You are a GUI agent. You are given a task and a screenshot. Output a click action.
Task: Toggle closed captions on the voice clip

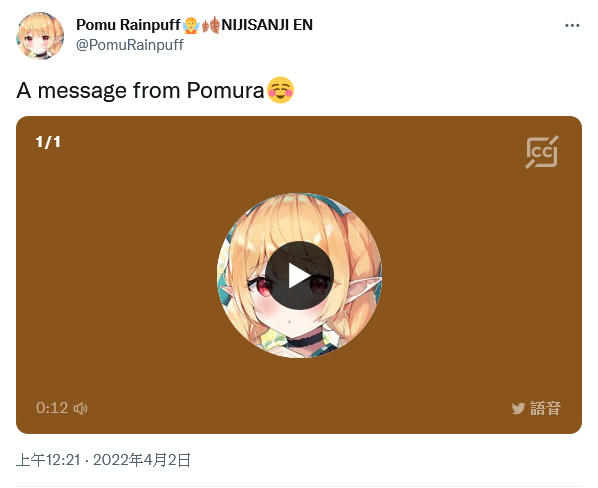coord(542,152)
